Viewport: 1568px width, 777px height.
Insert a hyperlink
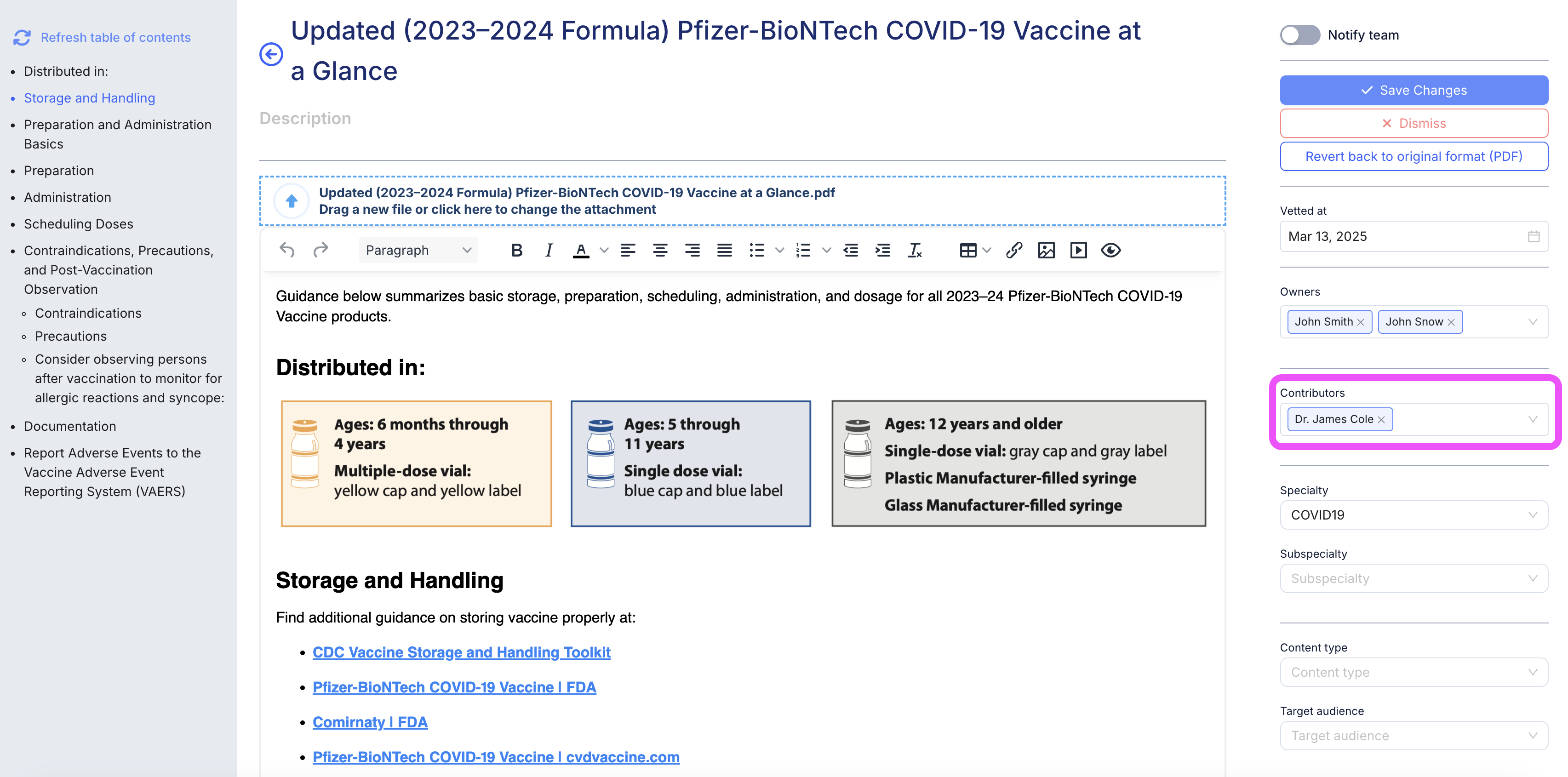pyautogui.click(x=1014, y=250)
